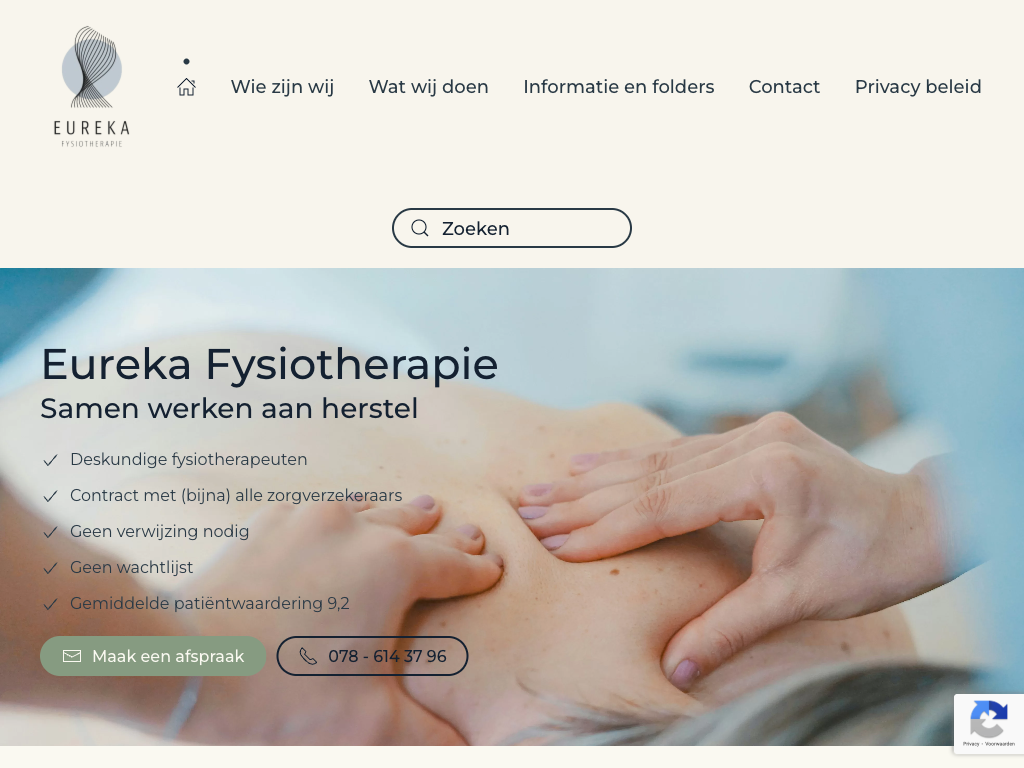Viewport: 1024px width, 768px height.
Task: Click the reCAPTCHA Voorwaarden link
Action: (1000, 744)
